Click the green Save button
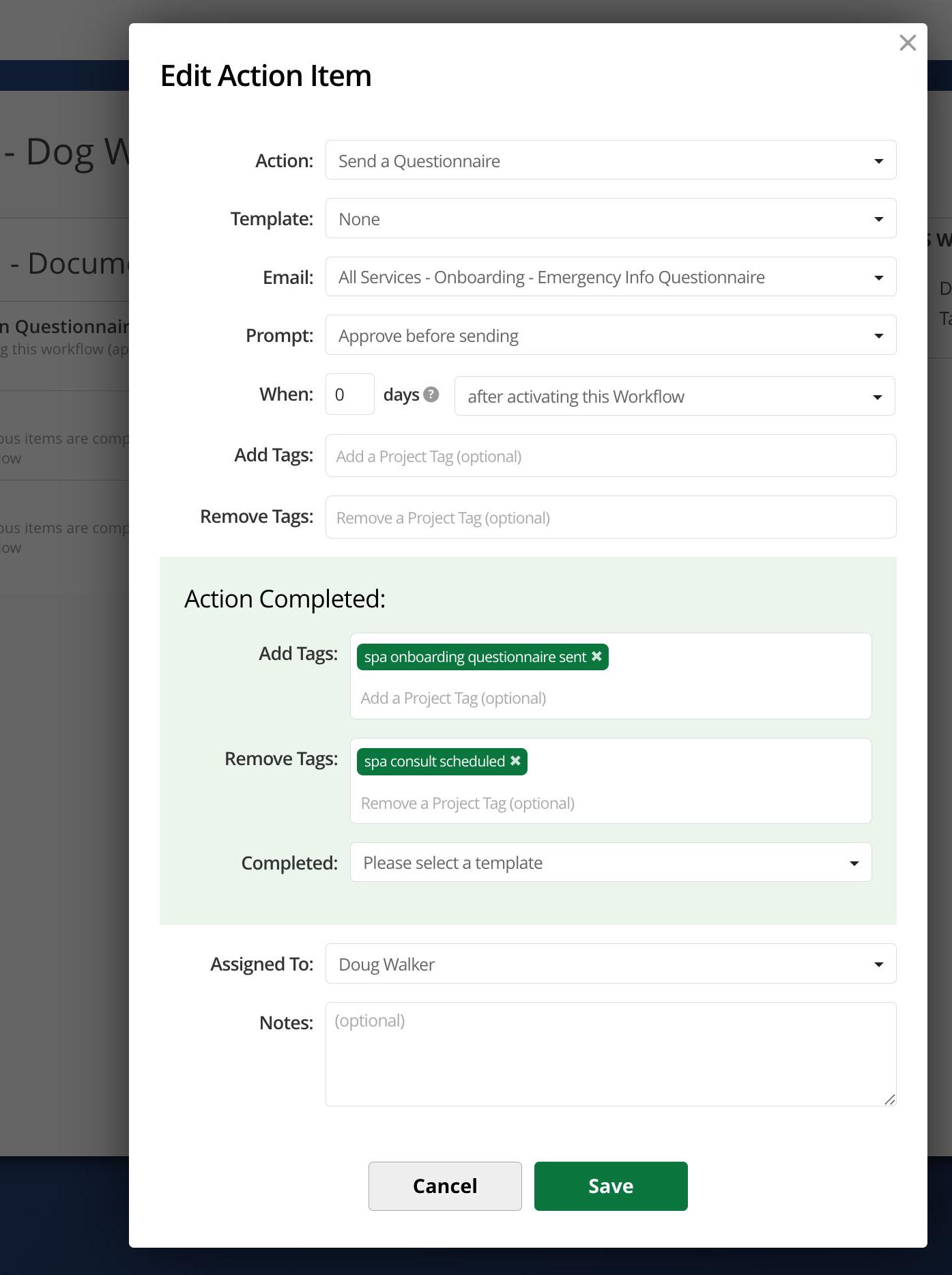 [x=610, y=1186]
